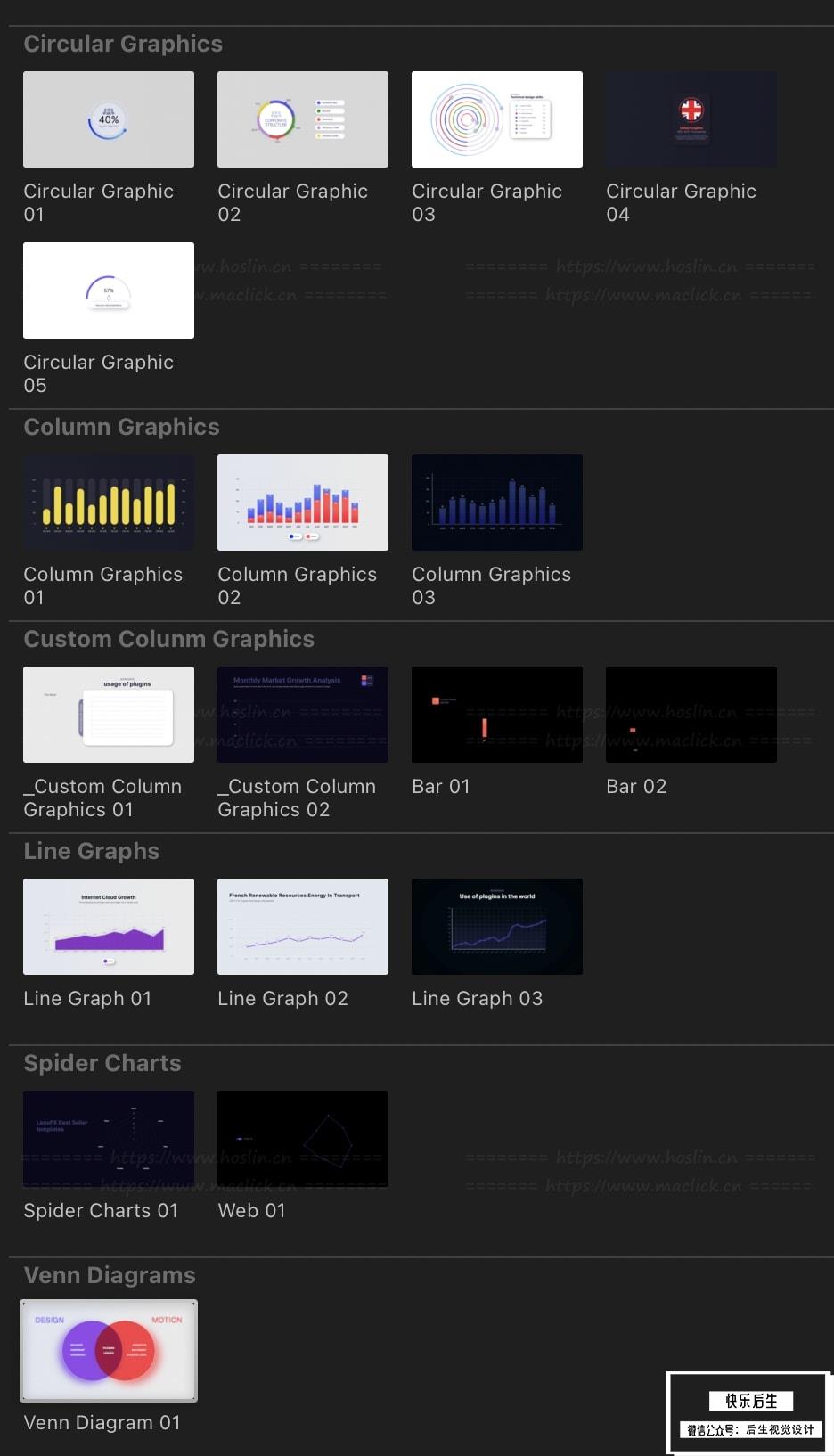This screenshot has width=834, height=1456.
Task: Click the _Custom Column Graphics 01 label
Action: 102,798
